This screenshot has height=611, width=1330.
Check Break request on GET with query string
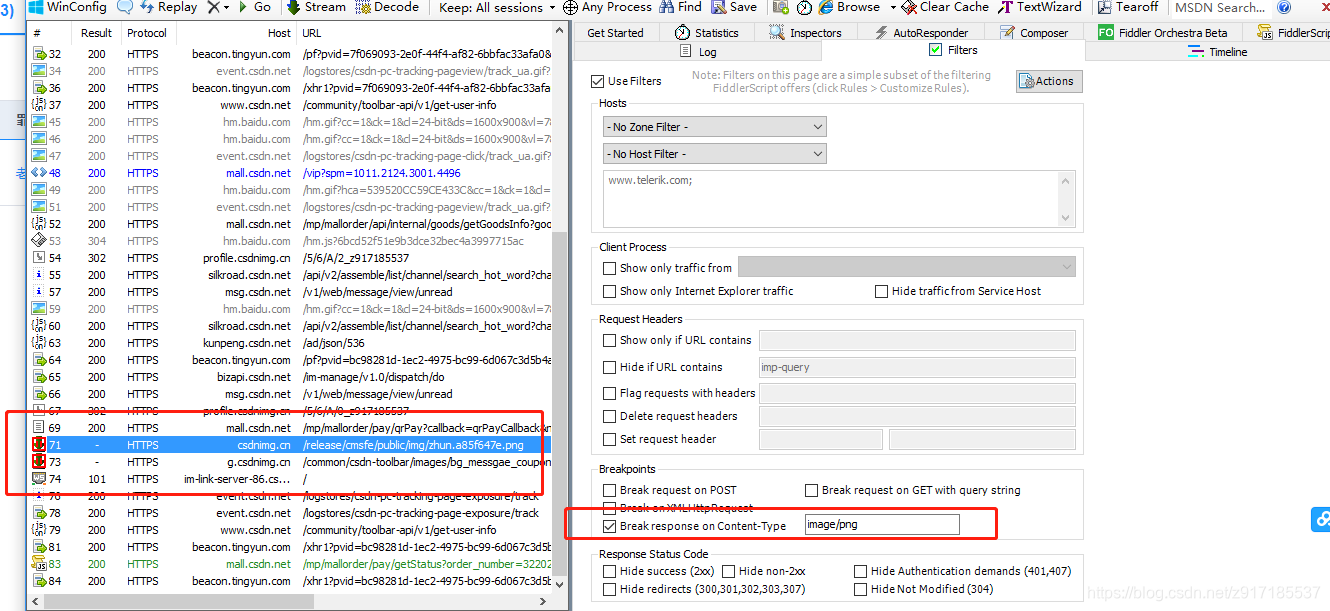pos(812,490)
